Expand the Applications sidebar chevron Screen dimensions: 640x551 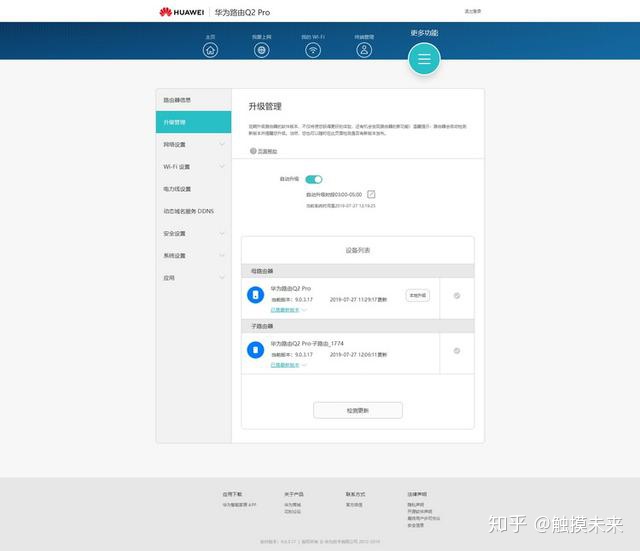222,278
